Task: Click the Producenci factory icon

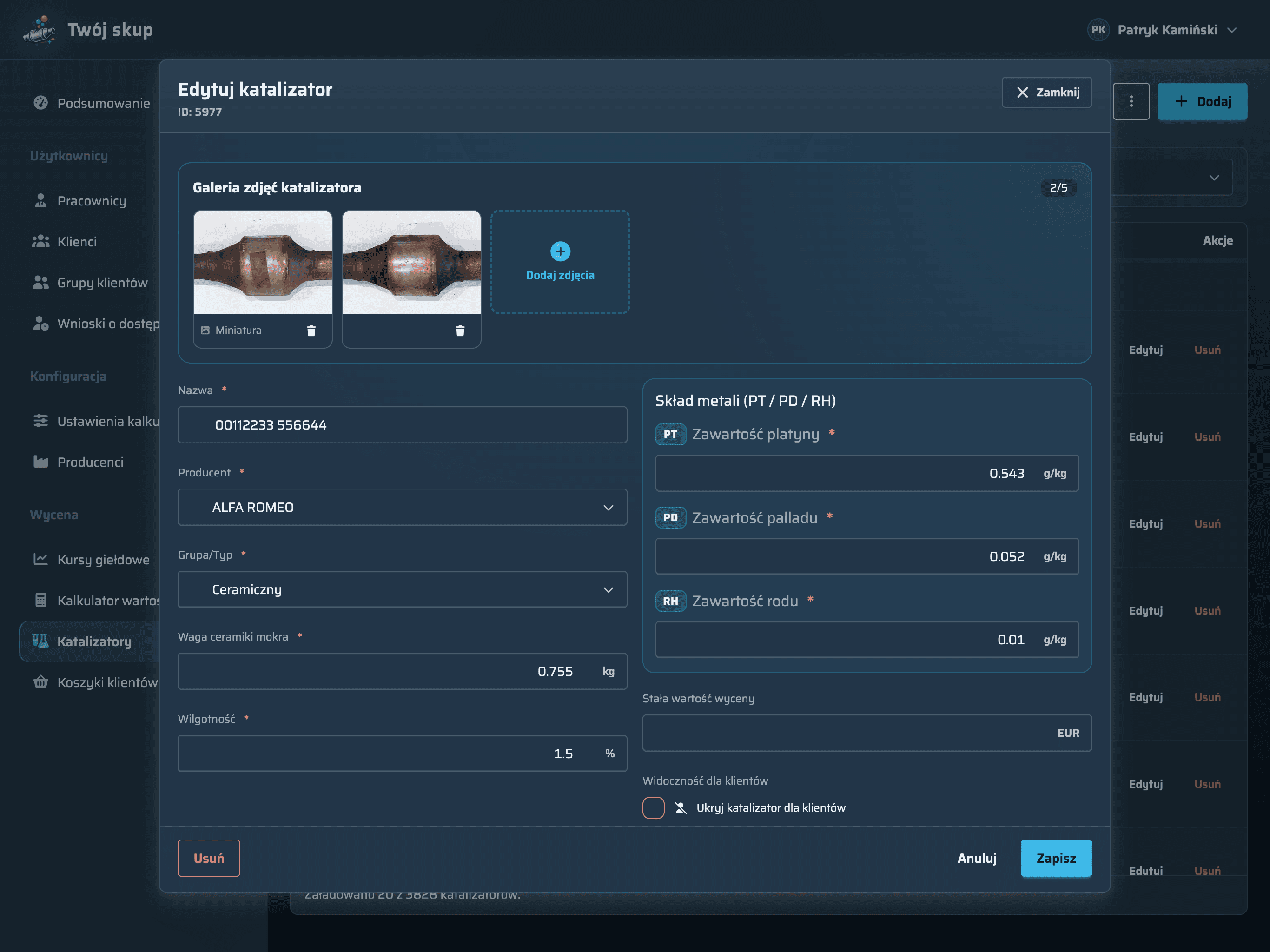Action: pos(40,462)
